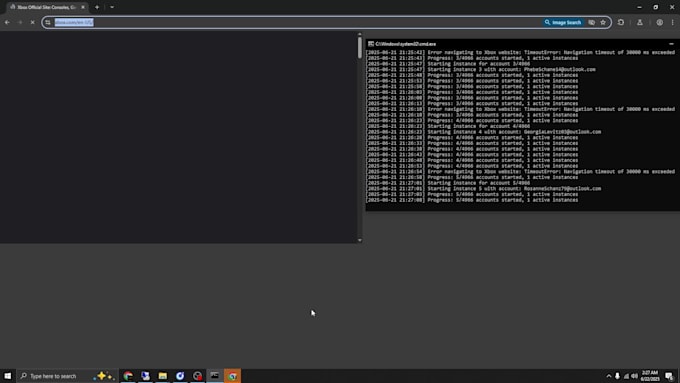Open the second pinned taskbar app after Chrome
The image size is (680, 383).
[x=145, y=376]
